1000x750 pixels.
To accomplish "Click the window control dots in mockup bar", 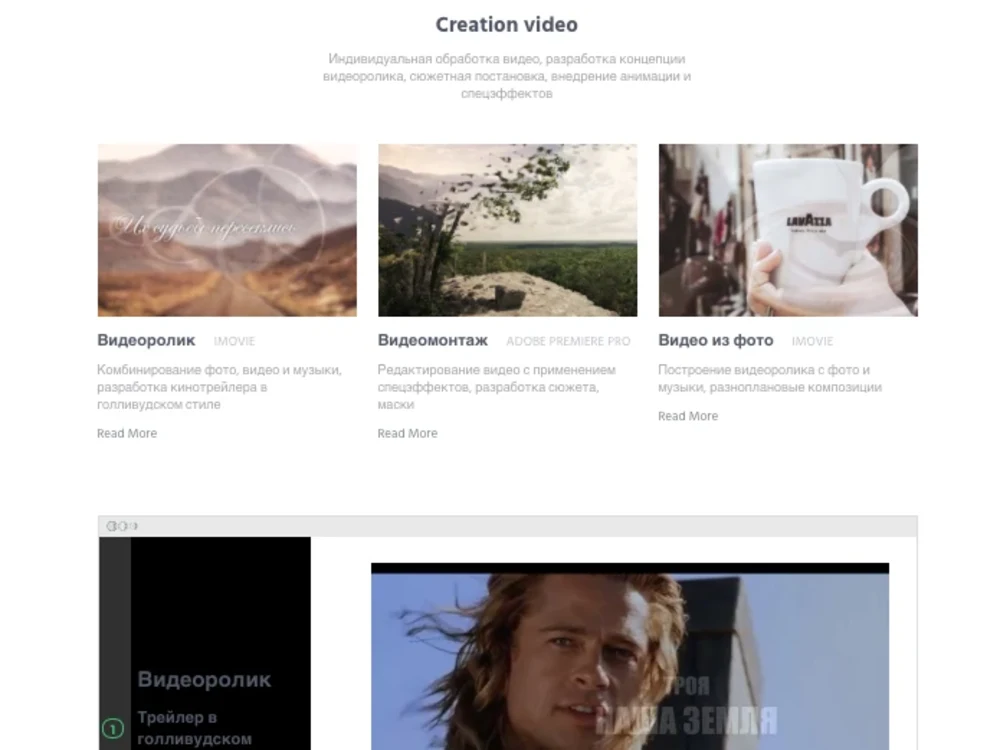I will point(122,526).
